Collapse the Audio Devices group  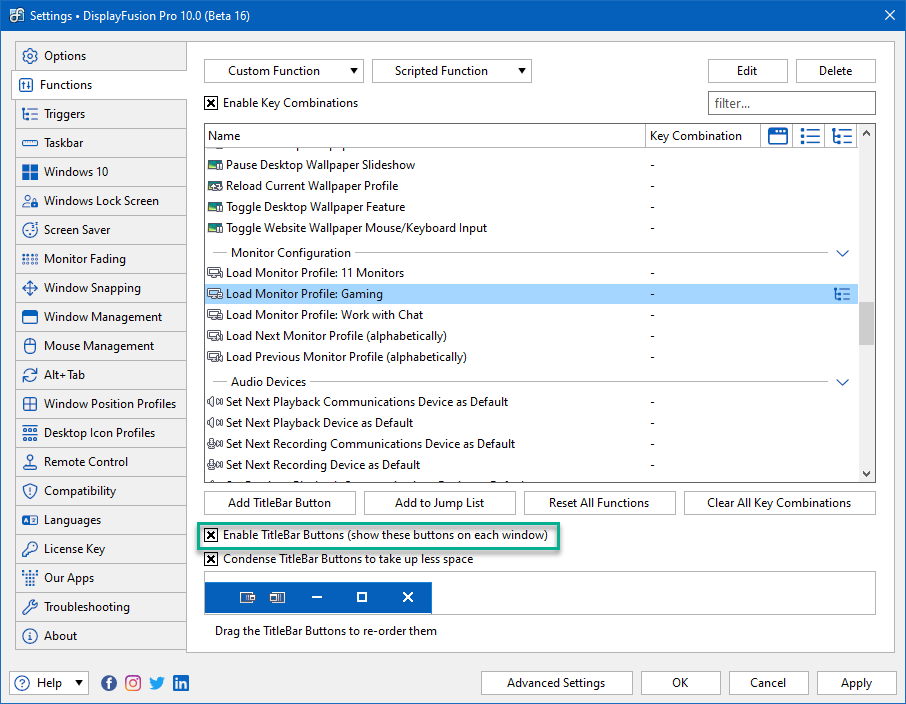tap(842, 382)
